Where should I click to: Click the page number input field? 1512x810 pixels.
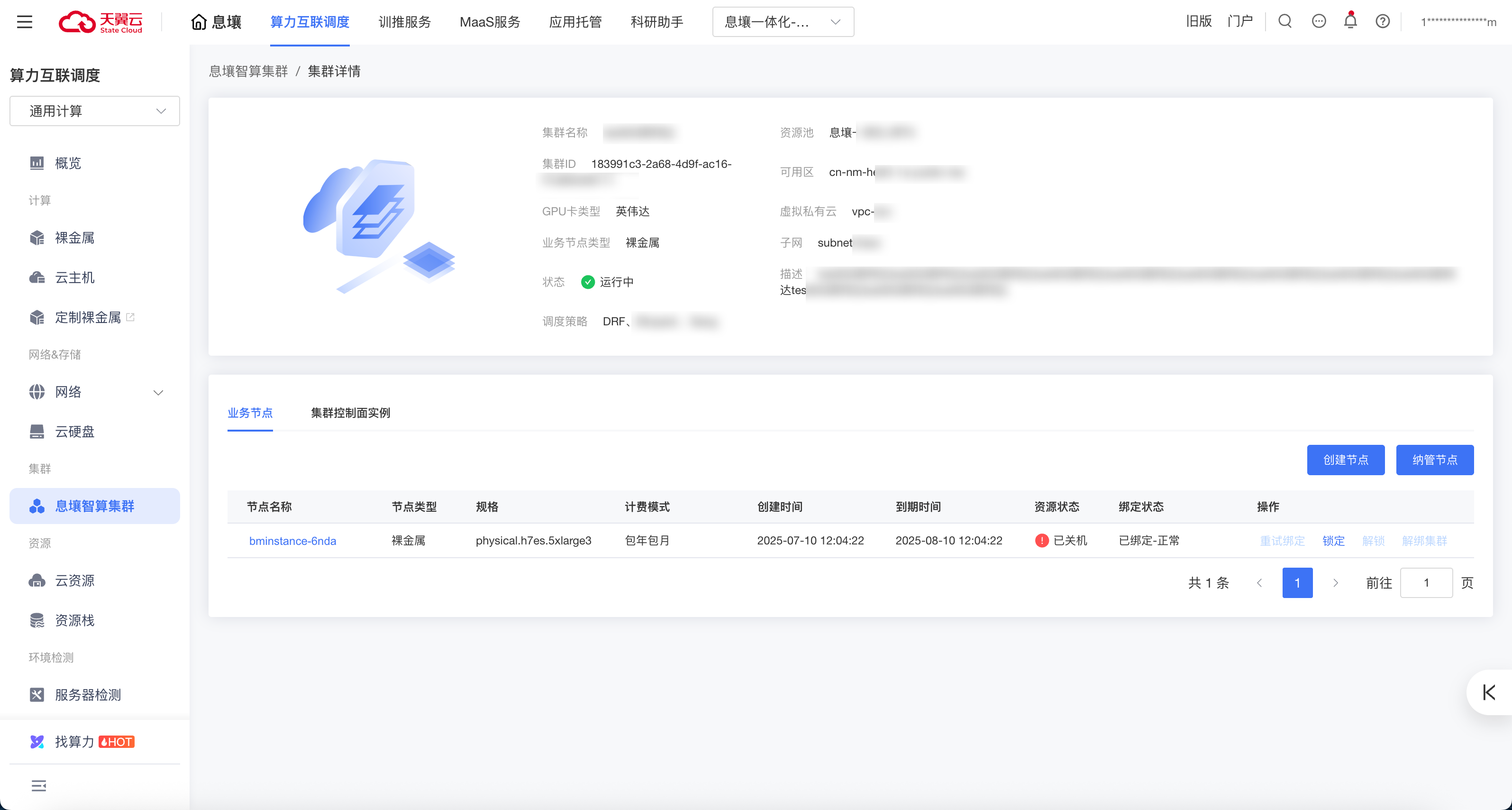coord(1426,583)
